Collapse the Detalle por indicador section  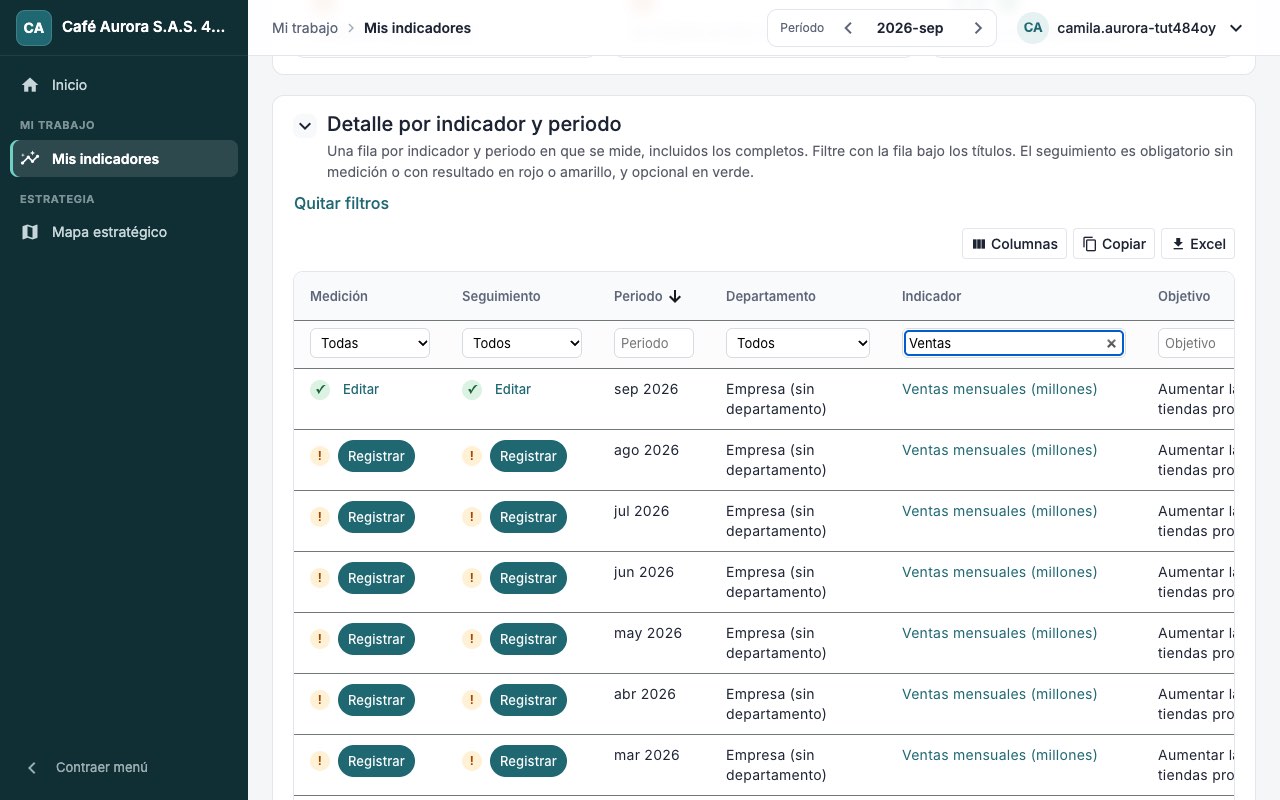pyautogui.click(x=305, y=126)
